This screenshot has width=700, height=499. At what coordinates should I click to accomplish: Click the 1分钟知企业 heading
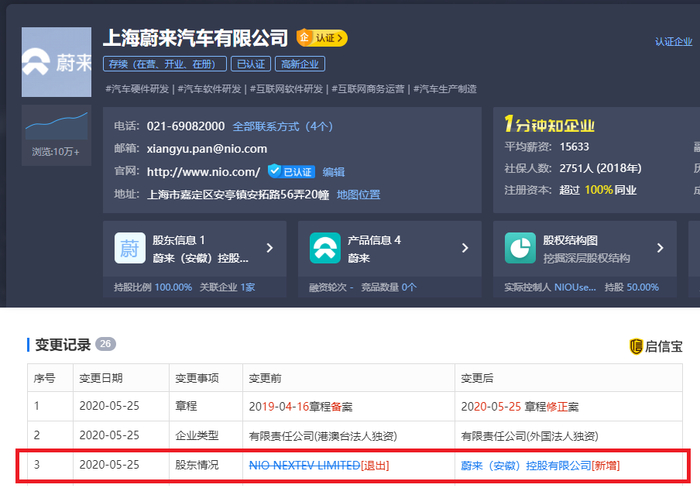[549, 125]
